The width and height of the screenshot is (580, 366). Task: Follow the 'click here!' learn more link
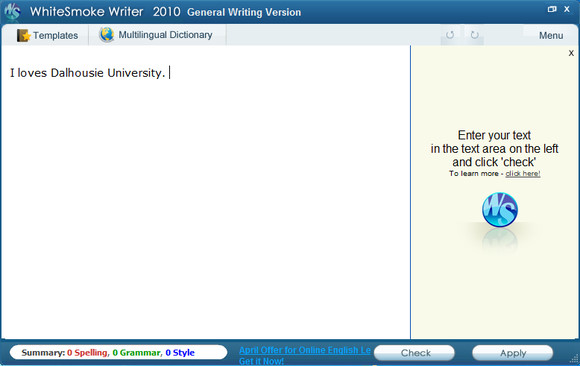[523, 174]
